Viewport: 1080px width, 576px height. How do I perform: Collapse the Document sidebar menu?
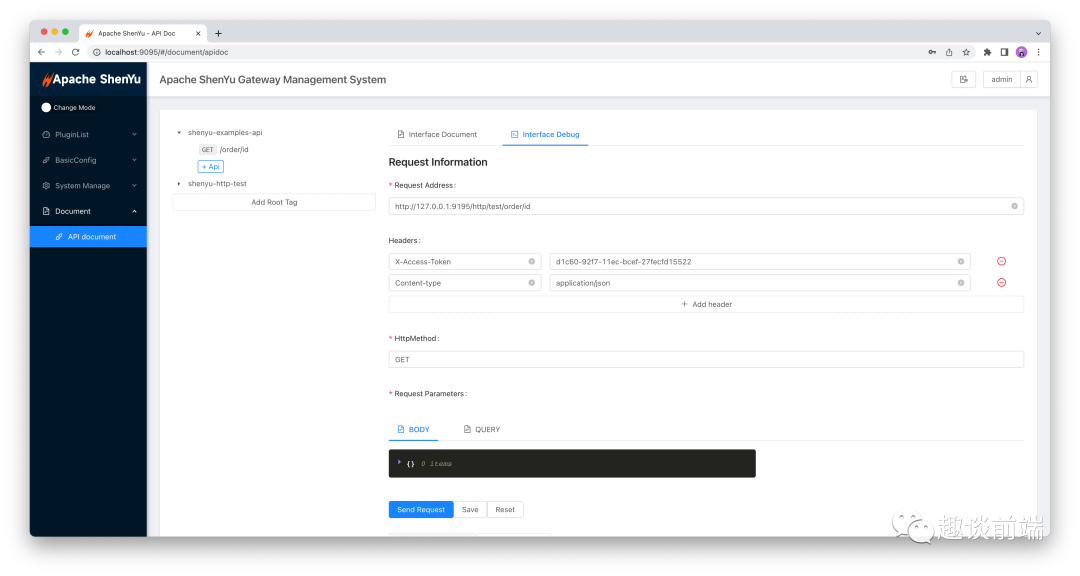(88, 211)
